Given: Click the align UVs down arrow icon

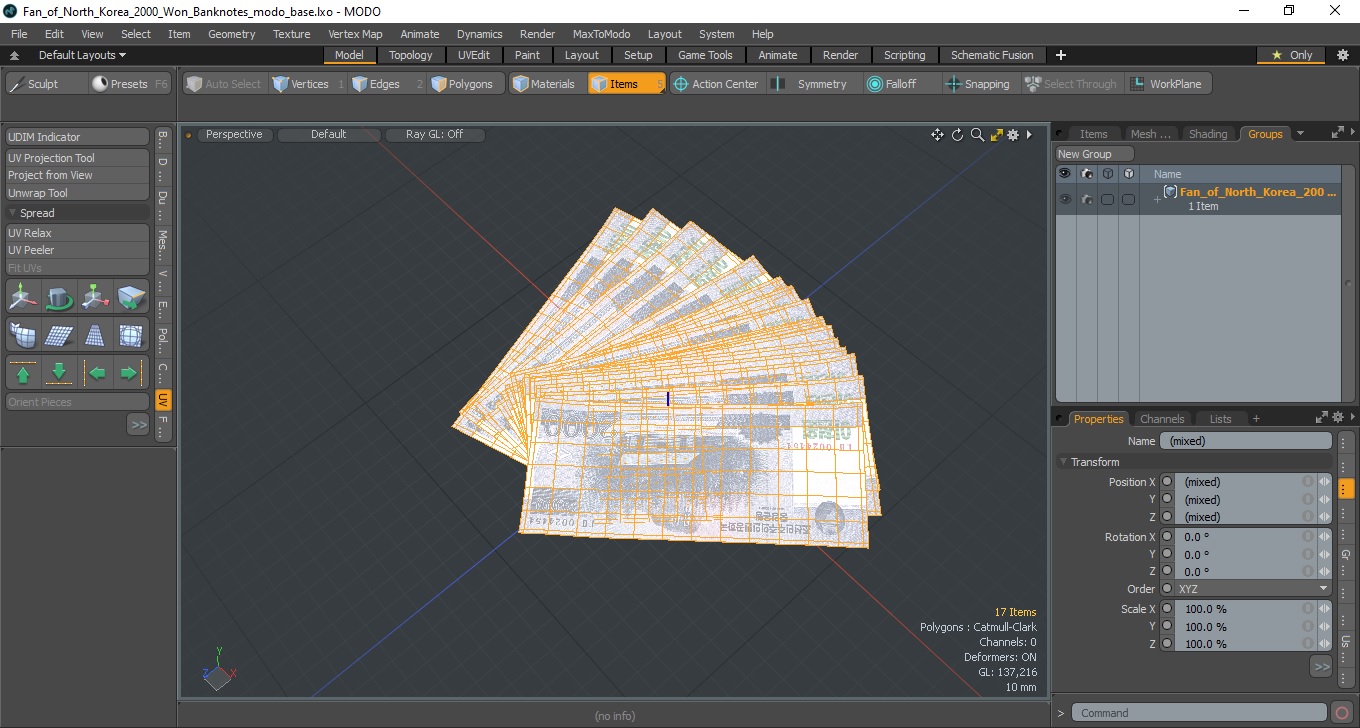Looking at the screenshot, I should tap(60, 373).
